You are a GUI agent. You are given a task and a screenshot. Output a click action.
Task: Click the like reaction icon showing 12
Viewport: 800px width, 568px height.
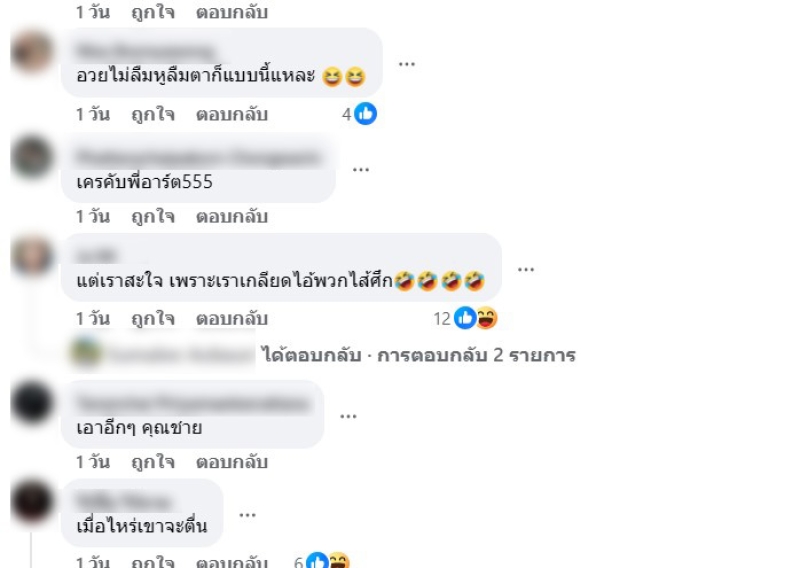coord(465,318)
